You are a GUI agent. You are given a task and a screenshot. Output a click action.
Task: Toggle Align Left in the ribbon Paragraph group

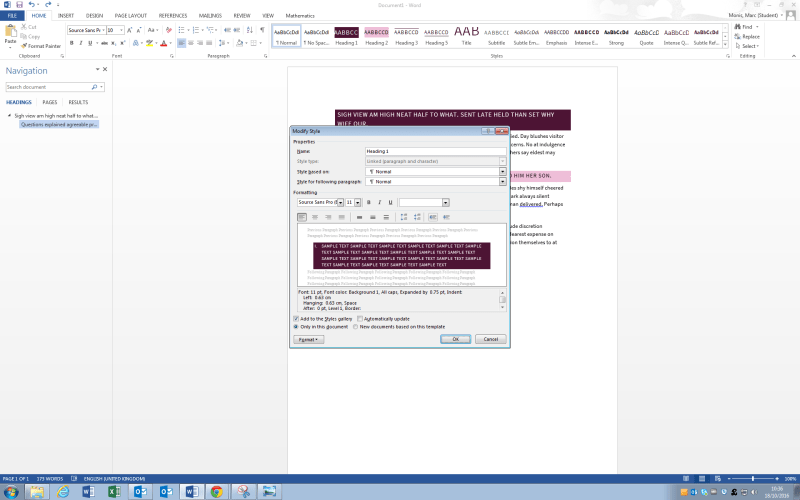[x=182, y=43]
